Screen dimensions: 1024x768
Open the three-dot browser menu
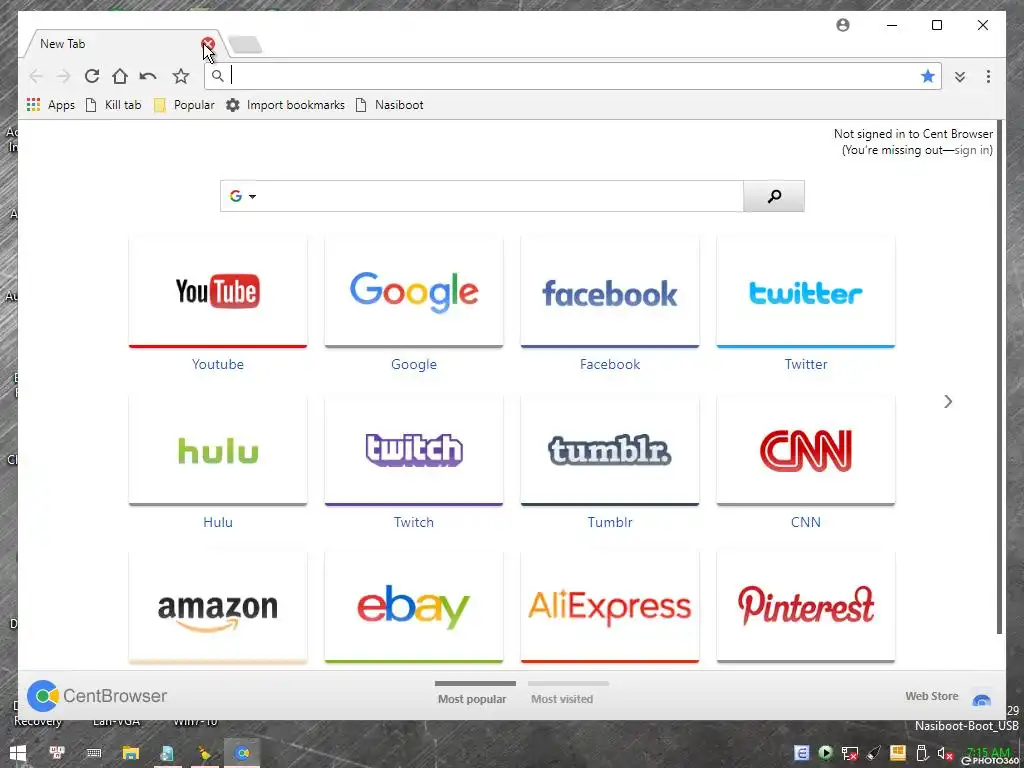click(988, 76)
